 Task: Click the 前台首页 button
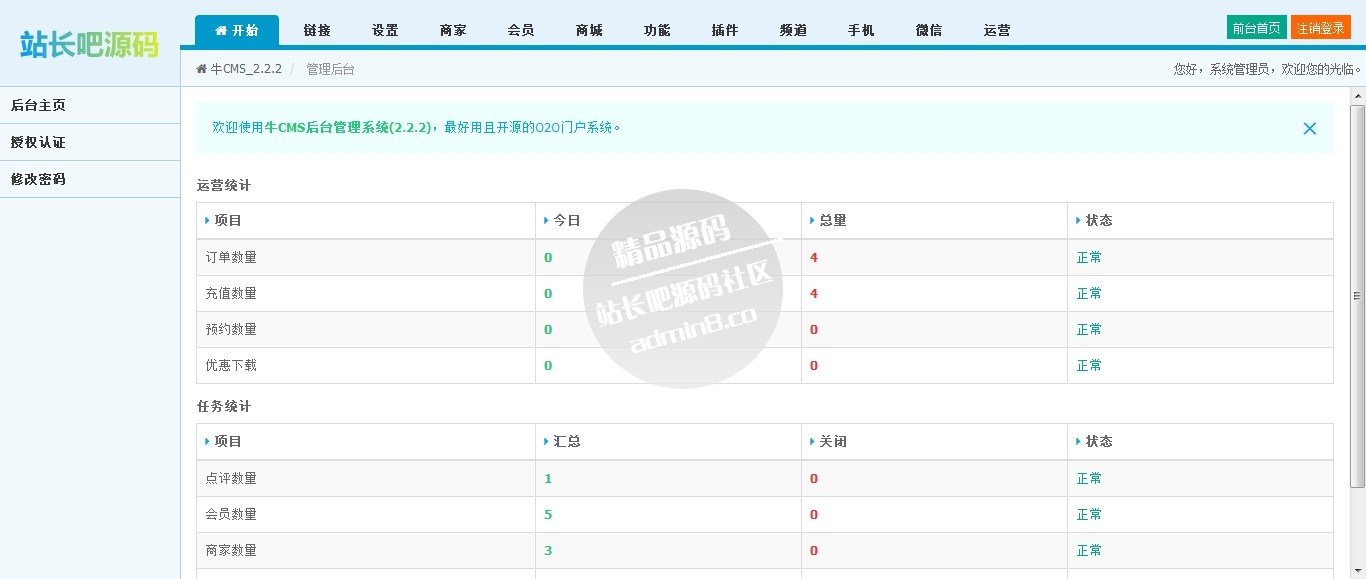(1256, 27)
